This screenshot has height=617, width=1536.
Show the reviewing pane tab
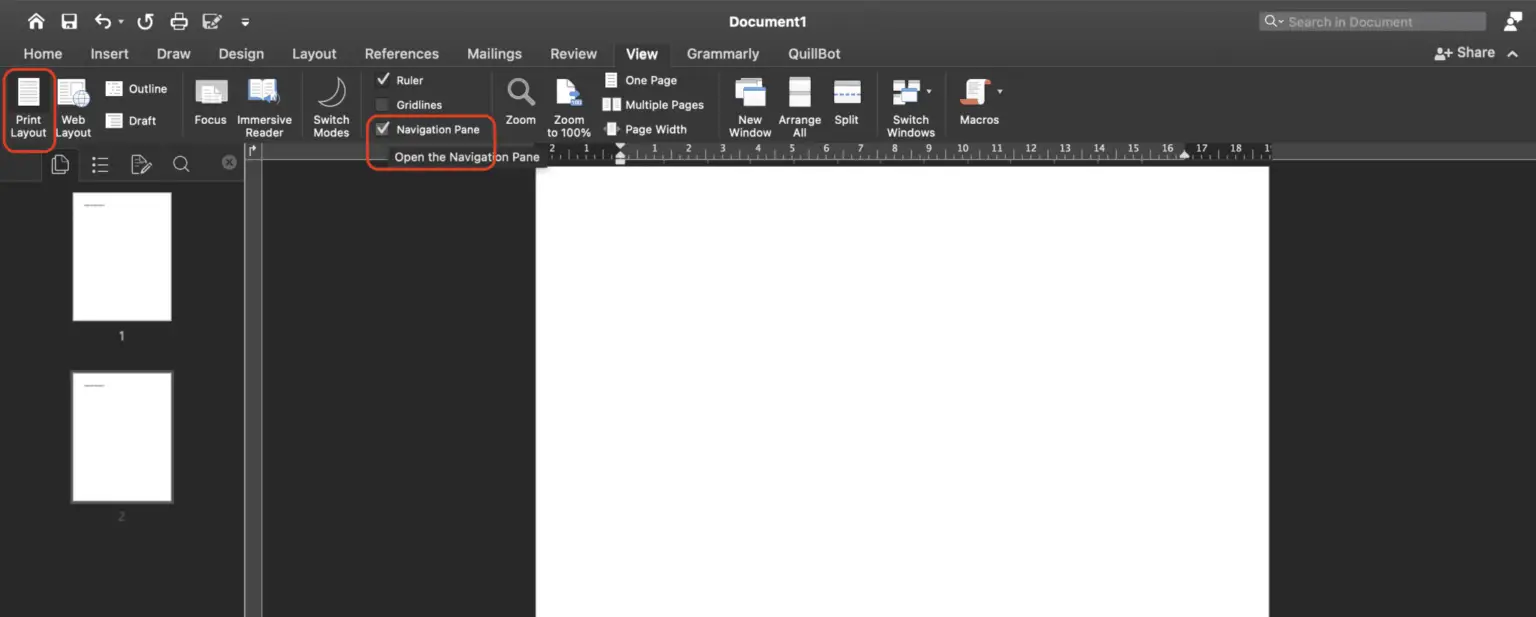[x=141, y=164]
